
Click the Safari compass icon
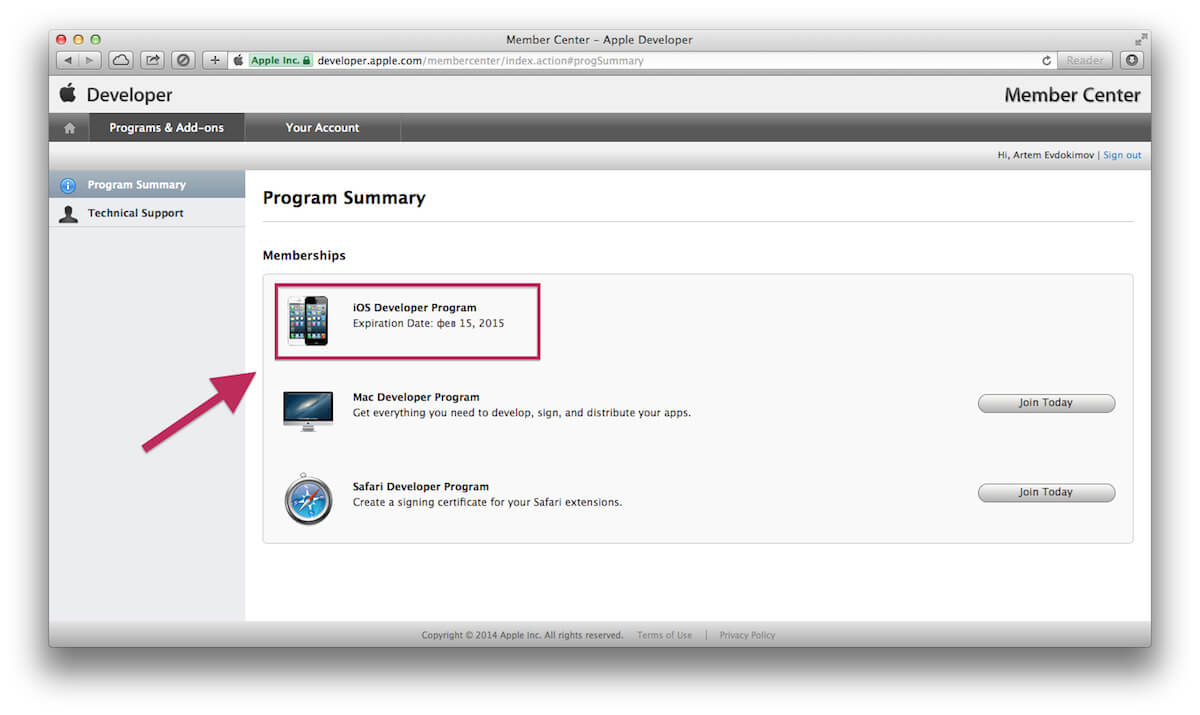[x=308, y=500]
